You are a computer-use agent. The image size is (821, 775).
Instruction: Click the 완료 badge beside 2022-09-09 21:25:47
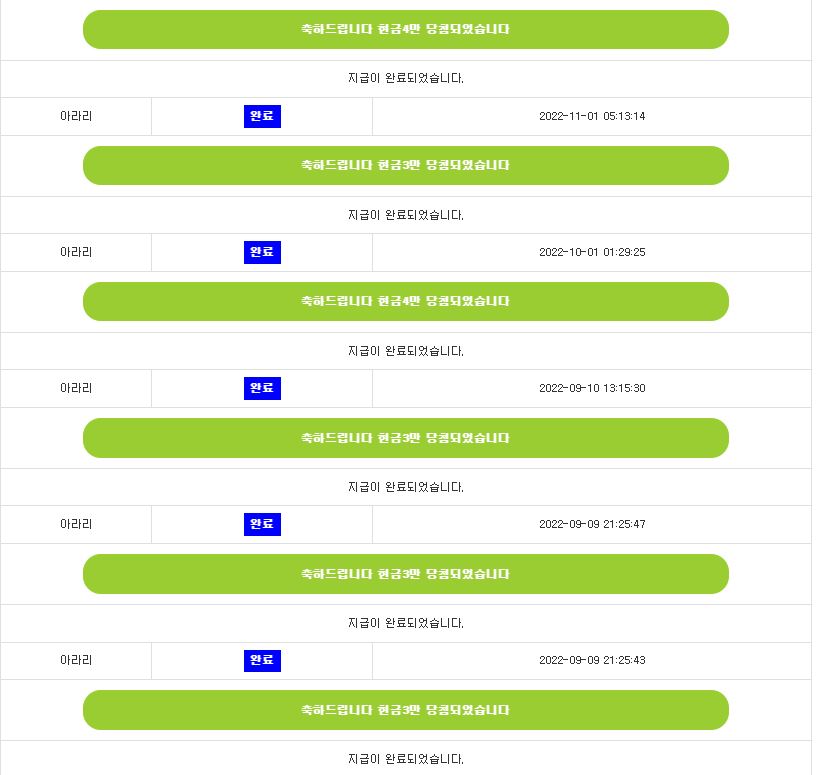[x=262, y=524]
